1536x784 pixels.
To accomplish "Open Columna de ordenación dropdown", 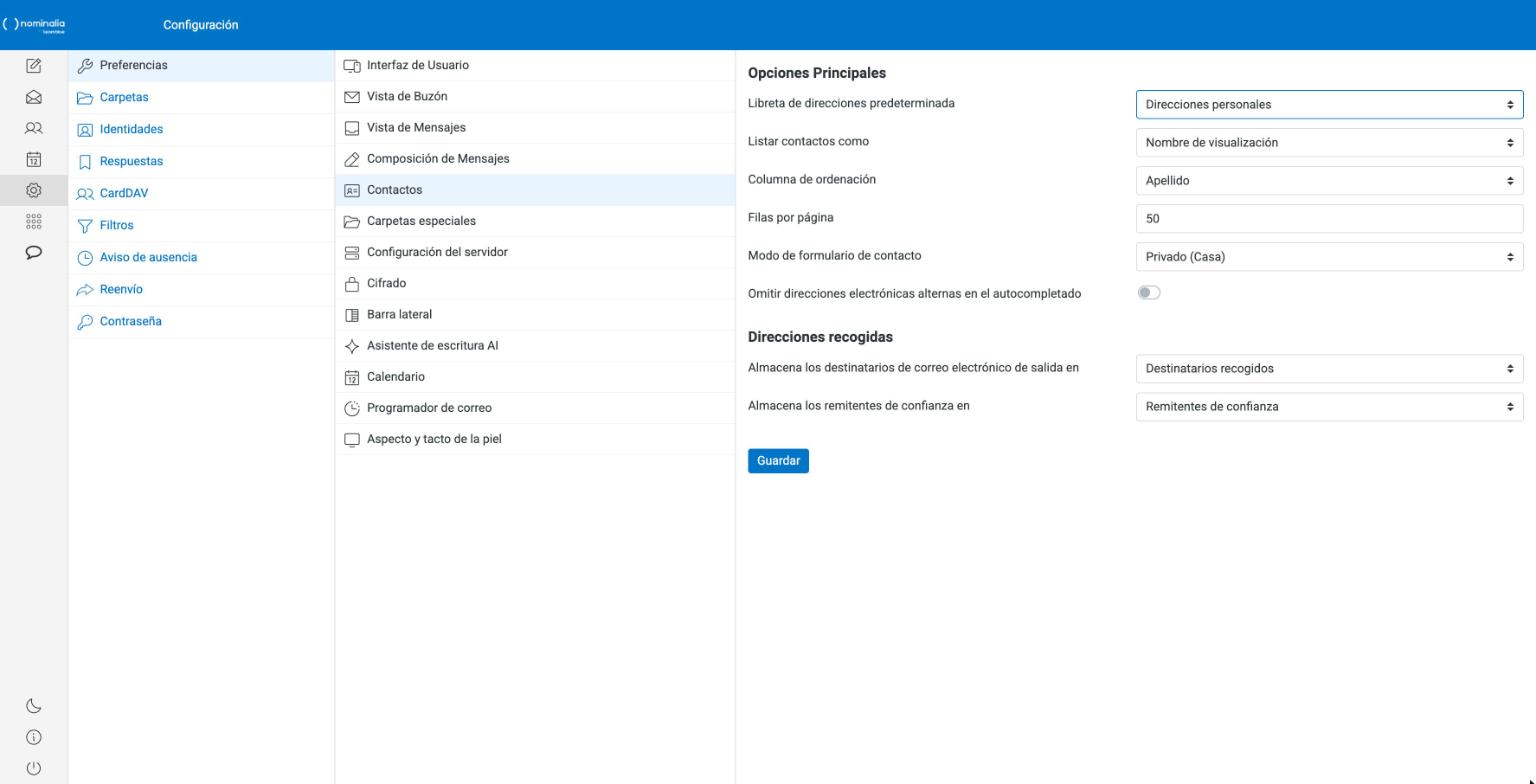I will coord(1329,180).
